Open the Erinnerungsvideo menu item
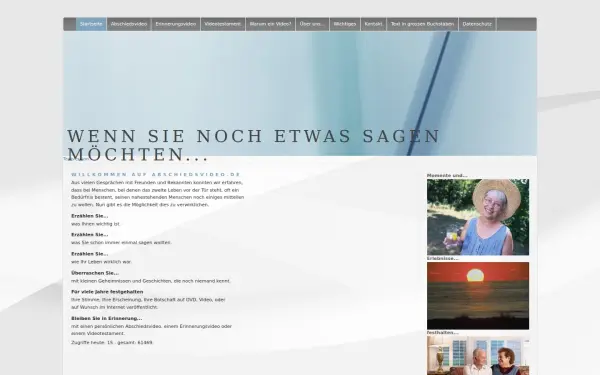This screenshot has height=375, width=600. [176, 24]
